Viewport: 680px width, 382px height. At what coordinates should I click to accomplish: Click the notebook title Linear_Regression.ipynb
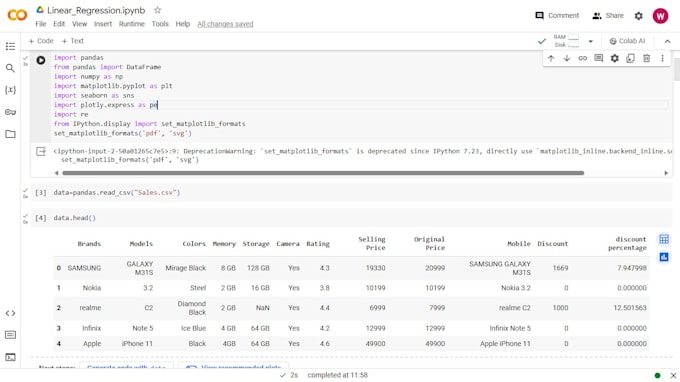pos(96,10)
